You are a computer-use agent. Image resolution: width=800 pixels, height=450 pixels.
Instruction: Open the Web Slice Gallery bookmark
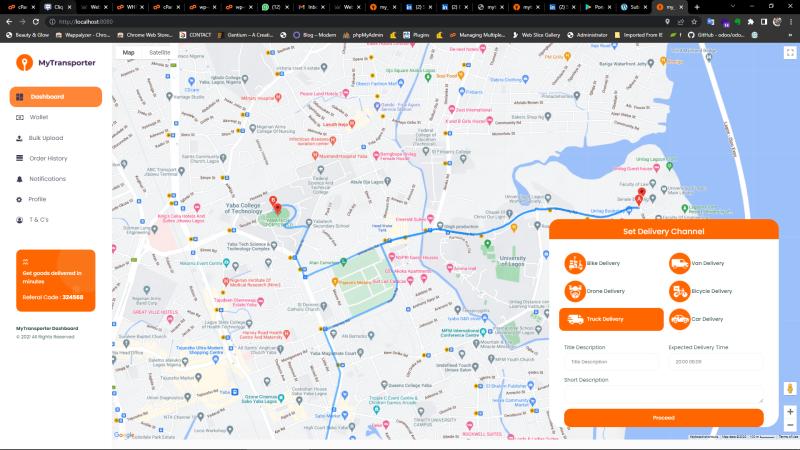click(536, 35)
